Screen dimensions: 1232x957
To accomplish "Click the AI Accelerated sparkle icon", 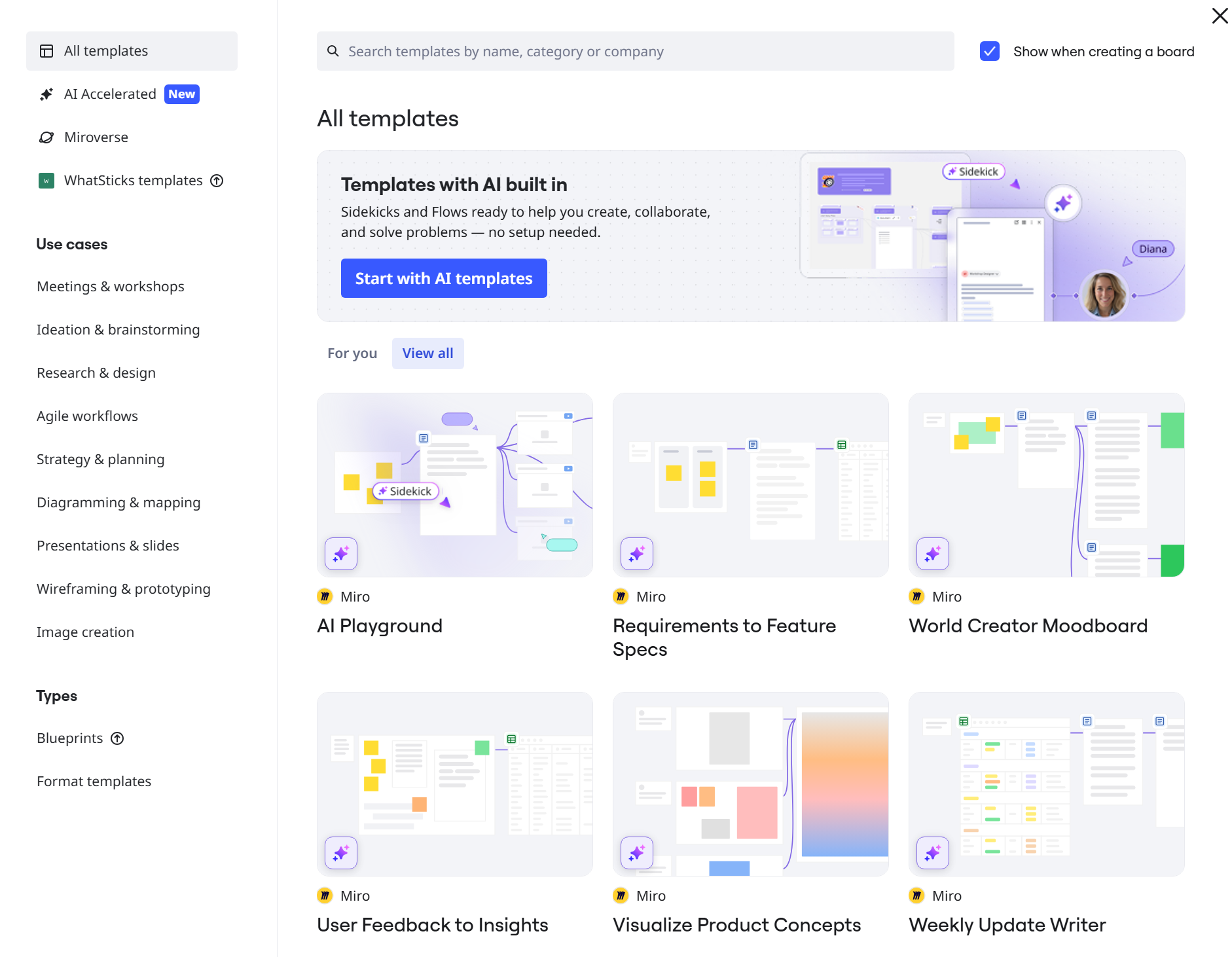I will tap(46, 94).
